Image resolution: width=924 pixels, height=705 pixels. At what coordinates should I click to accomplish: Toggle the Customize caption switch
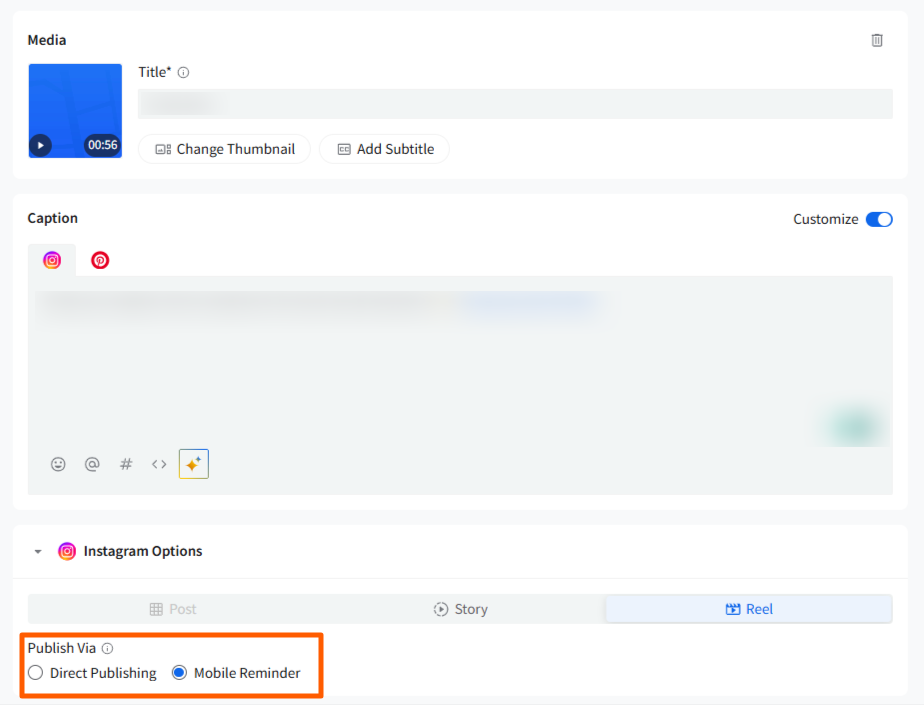(x=879, y=219)
